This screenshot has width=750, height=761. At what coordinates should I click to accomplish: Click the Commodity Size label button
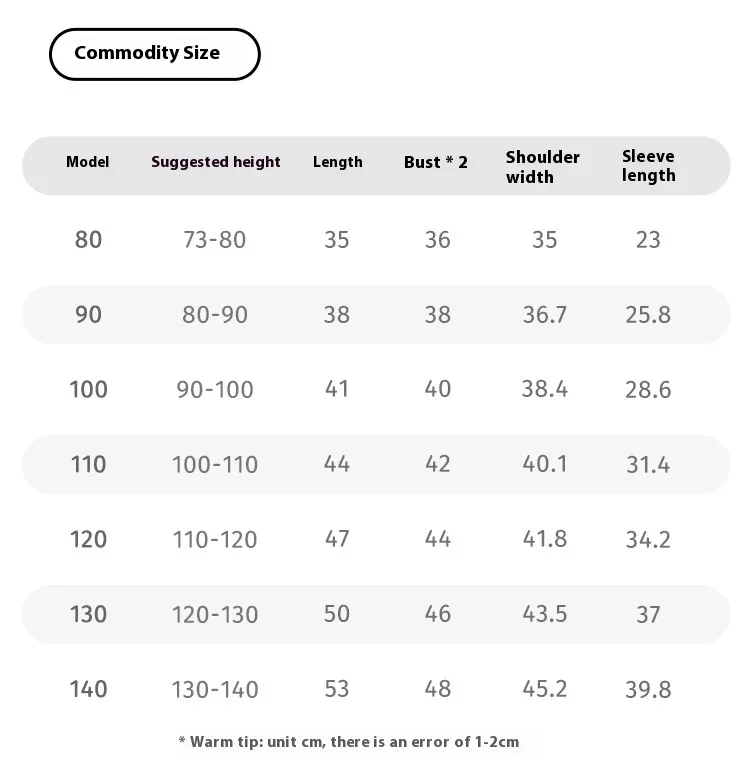(154, 54)
